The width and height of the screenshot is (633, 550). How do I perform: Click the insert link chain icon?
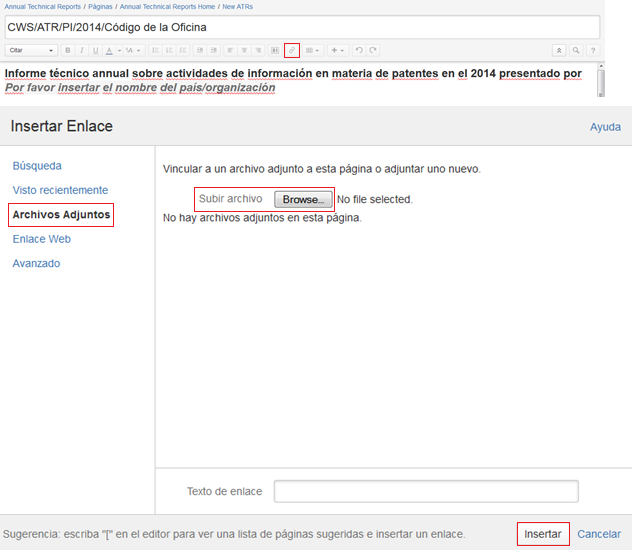click(x=292, y=50)
